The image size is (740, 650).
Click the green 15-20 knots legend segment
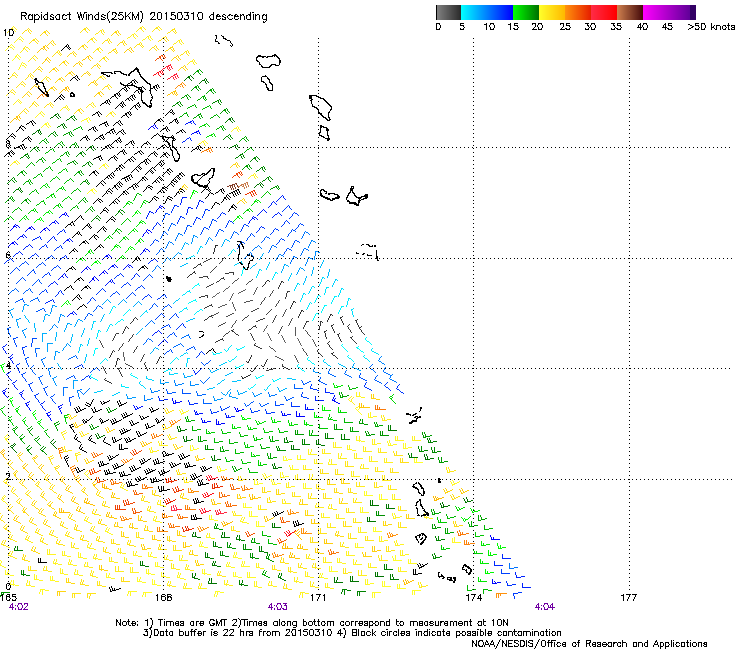[x=526, y=12]
